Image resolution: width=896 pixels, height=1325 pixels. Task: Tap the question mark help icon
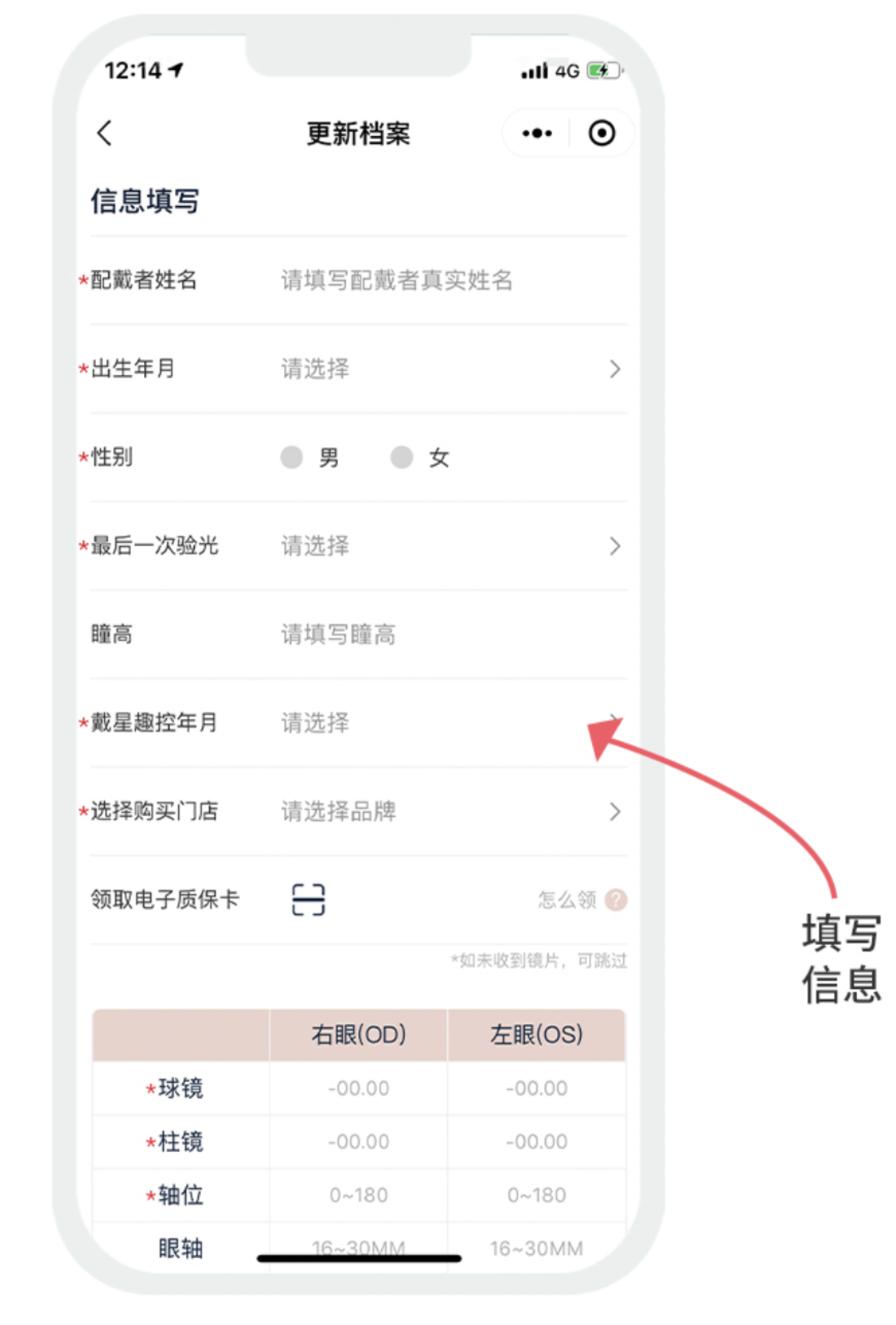pos(615,899)
